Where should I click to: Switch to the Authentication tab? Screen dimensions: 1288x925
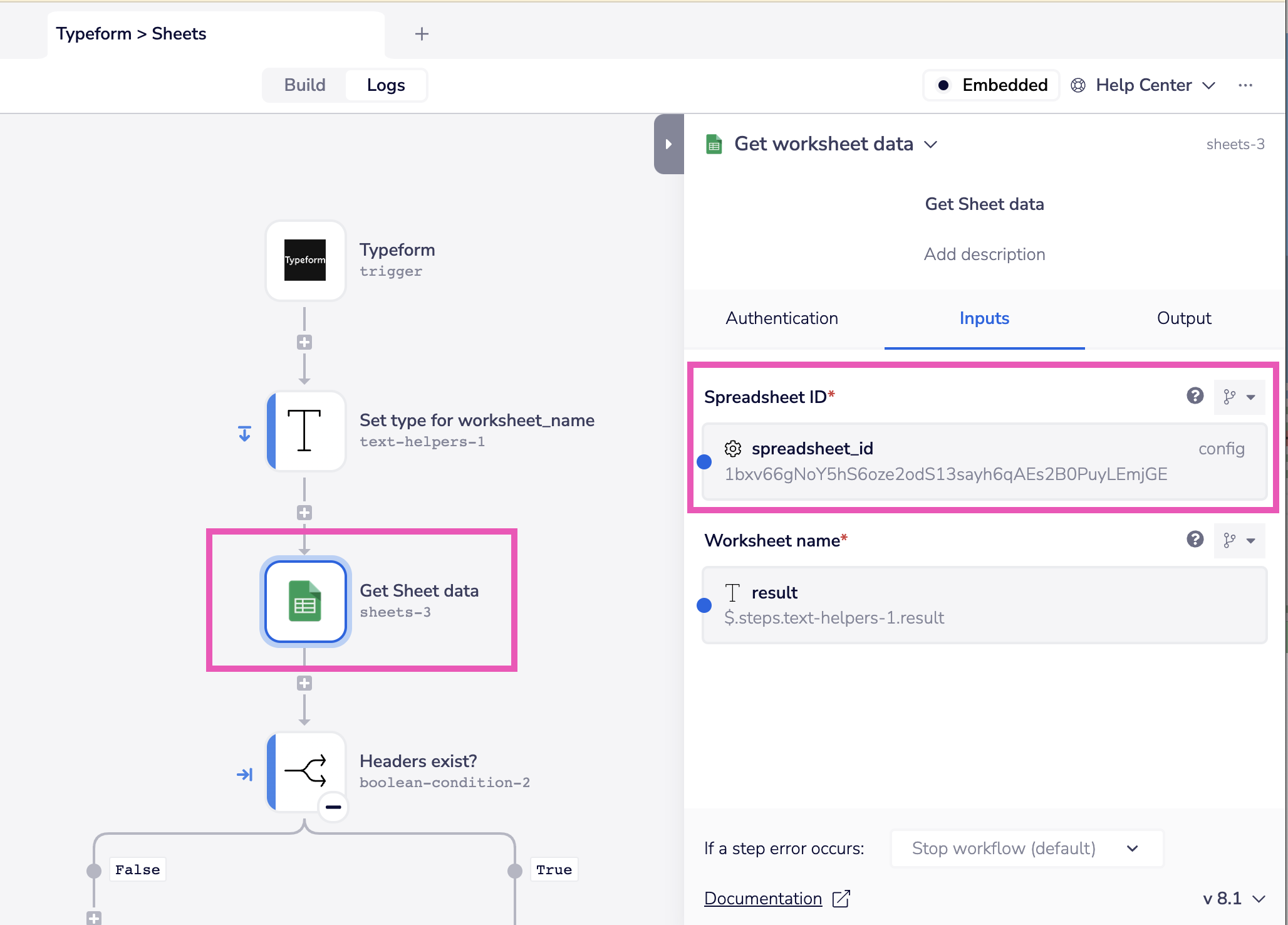pyautogui.click(x=782, y=318)
